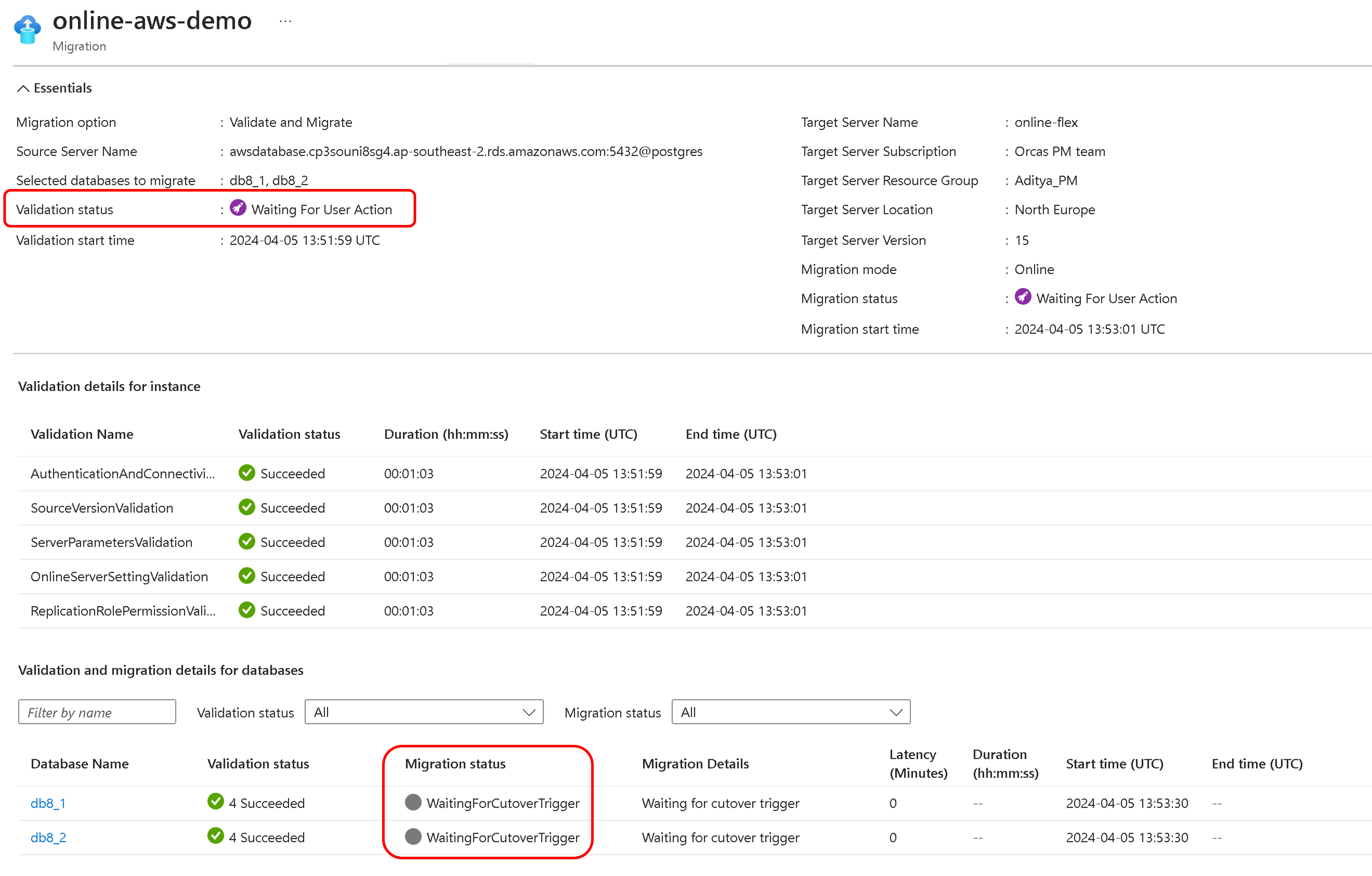Click the Latency (Minutes) column header

click(918, 764)
